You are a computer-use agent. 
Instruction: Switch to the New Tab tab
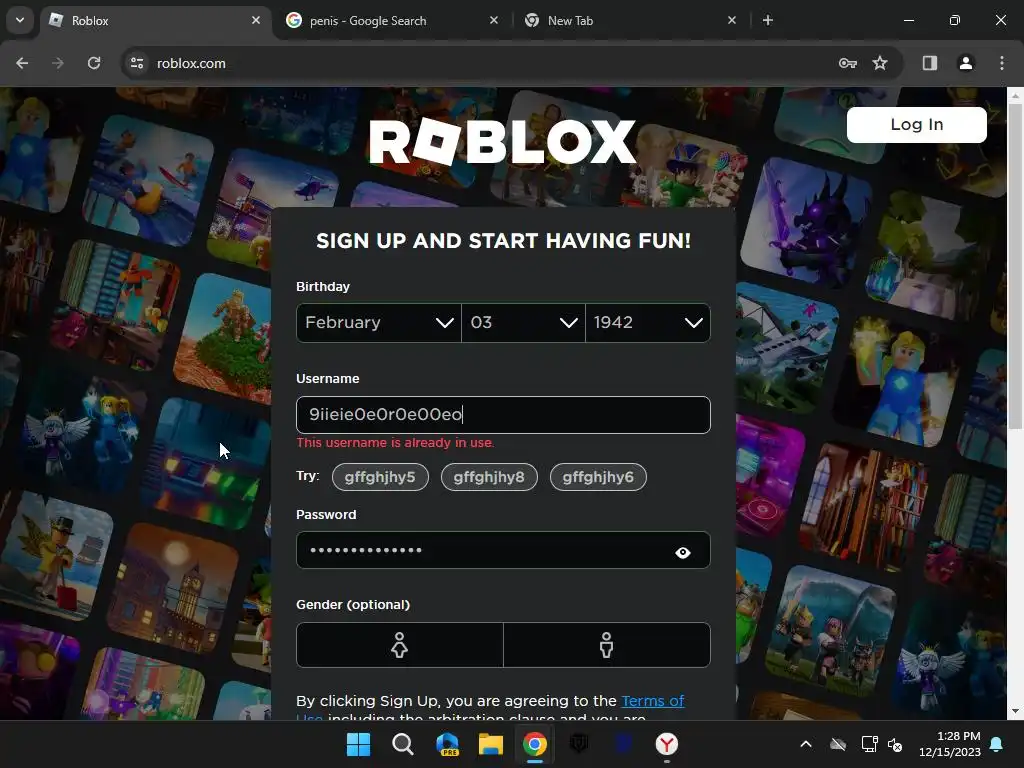(630, 22)
